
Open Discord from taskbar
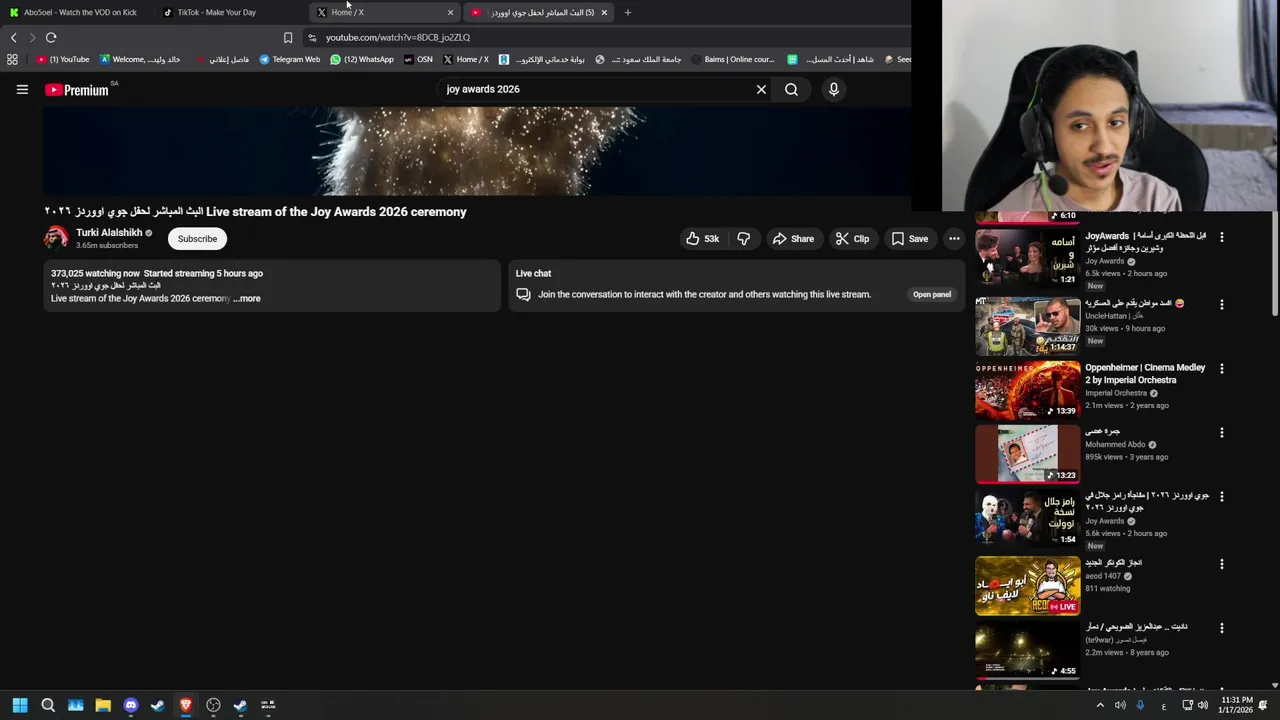click(130, 705)
